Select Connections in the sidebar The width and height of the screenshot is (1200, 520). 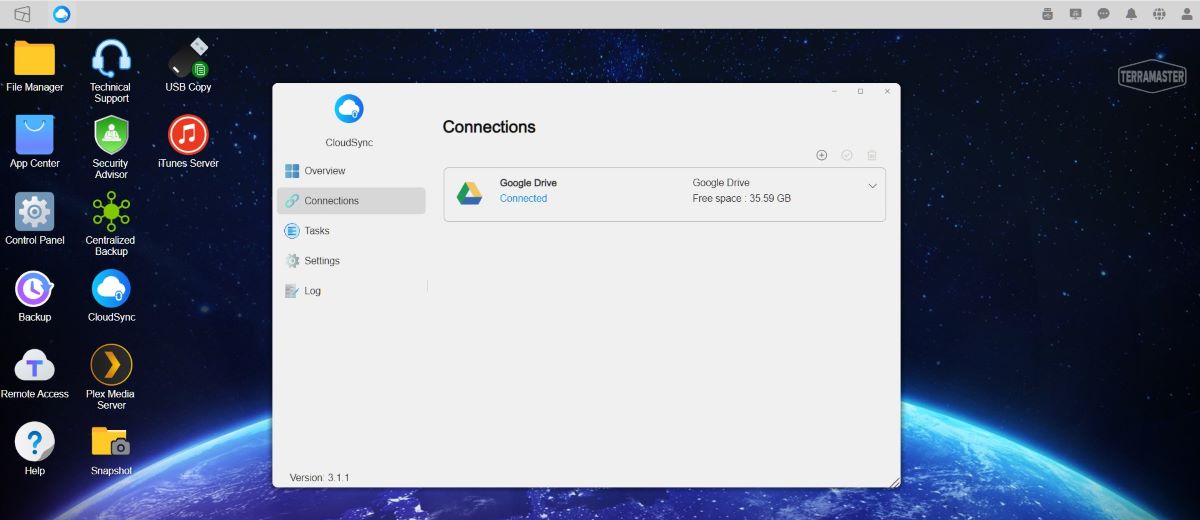[x=351, y=201]
